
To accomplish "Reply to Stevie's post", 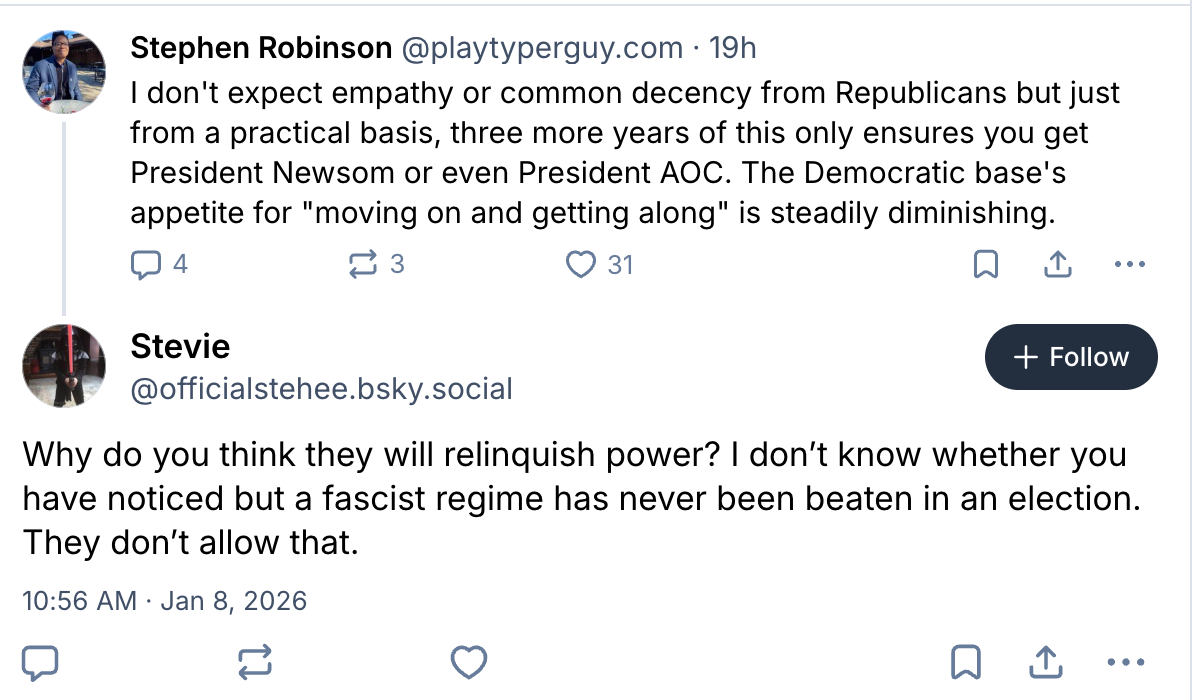I will [40, 661].
